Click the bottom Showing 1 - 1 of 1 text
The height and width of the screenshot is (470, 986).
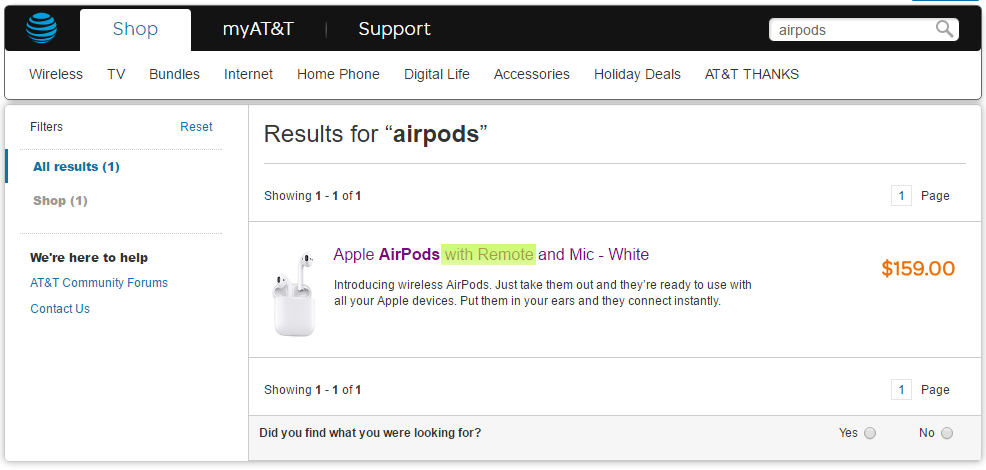pos(313,389)
